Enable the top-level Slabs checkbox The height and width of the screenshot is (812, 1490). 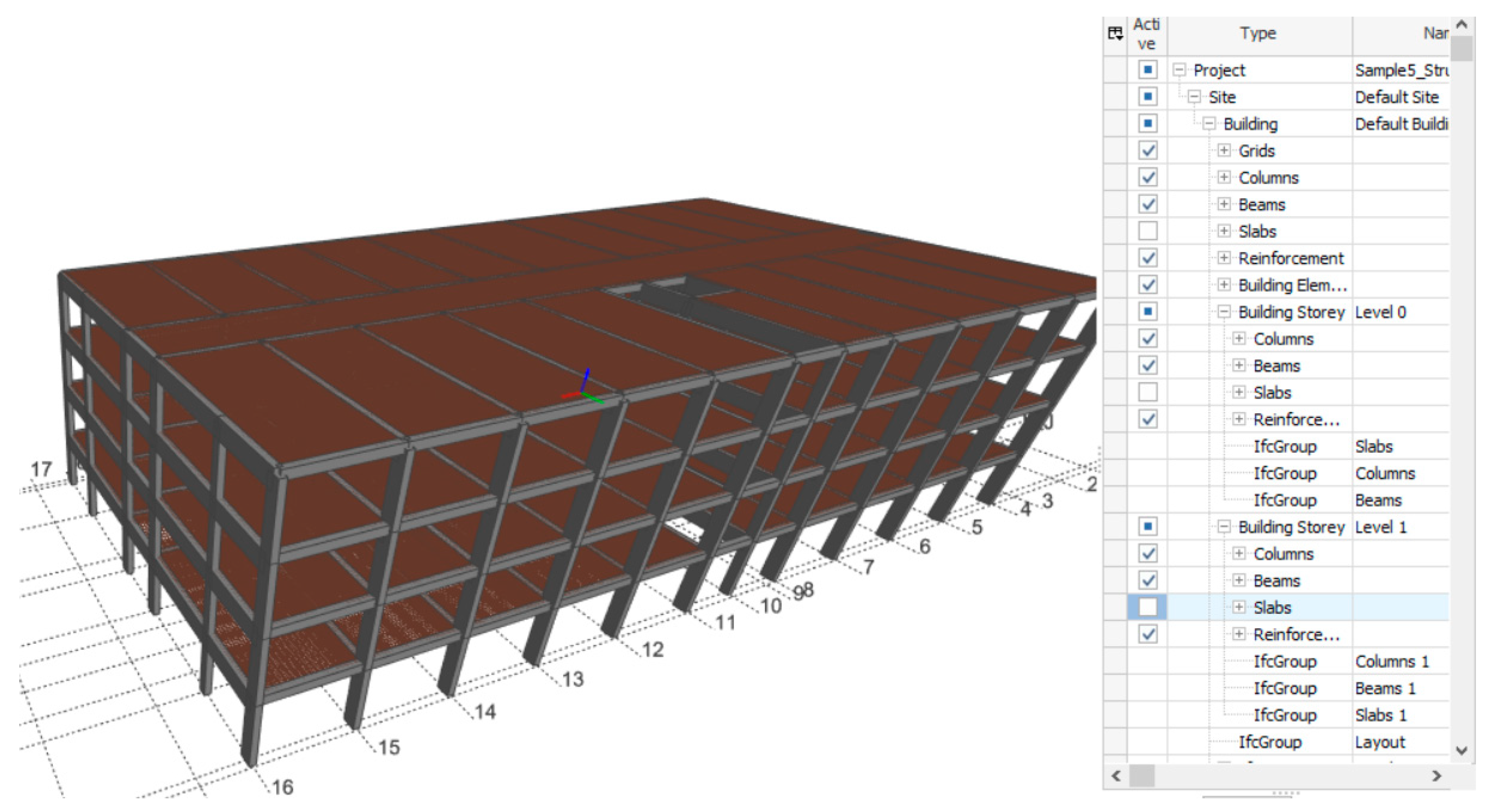(1148, 231)
